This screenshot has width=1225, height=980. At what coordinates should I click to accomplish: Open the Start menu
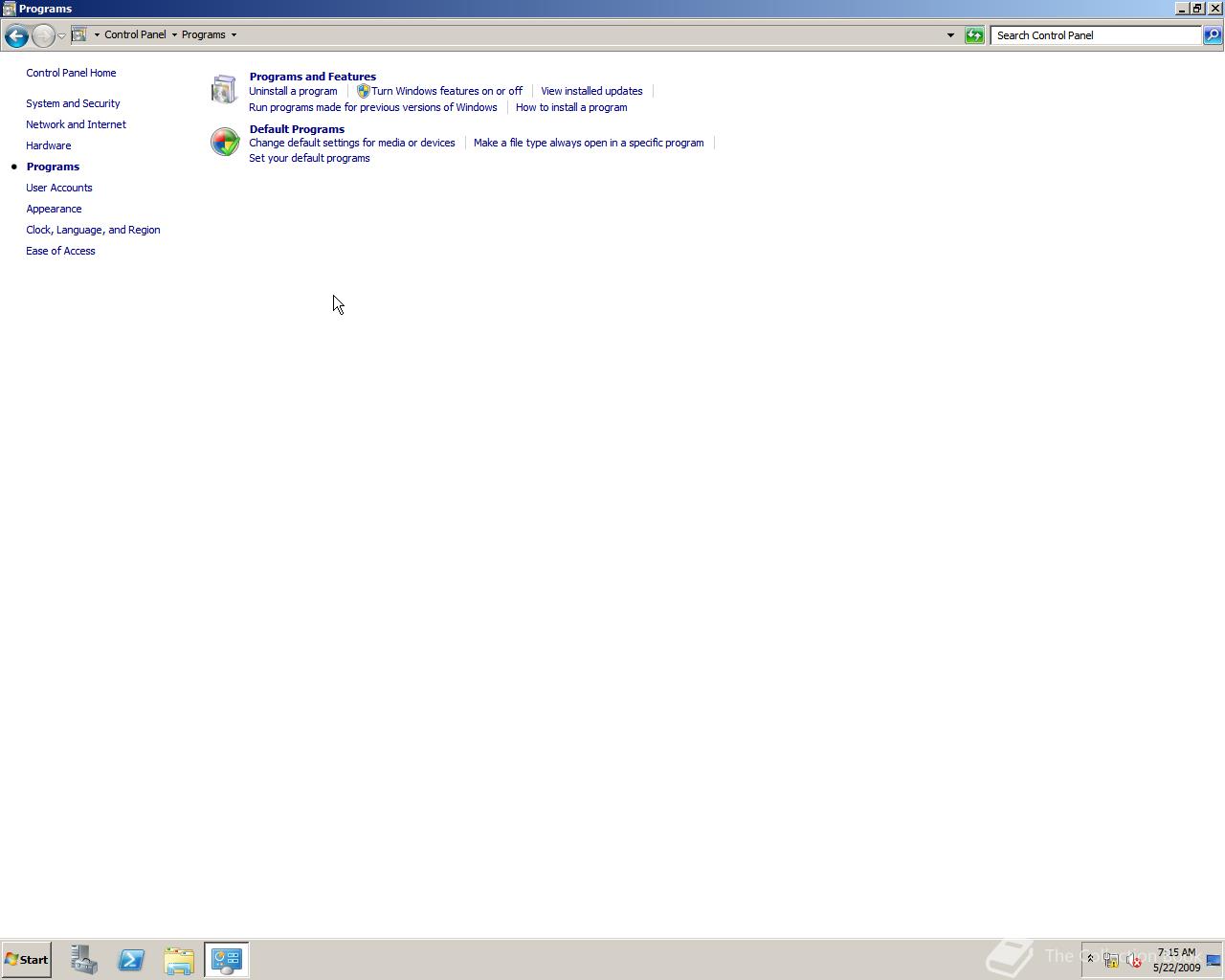(x=26, y=960)
